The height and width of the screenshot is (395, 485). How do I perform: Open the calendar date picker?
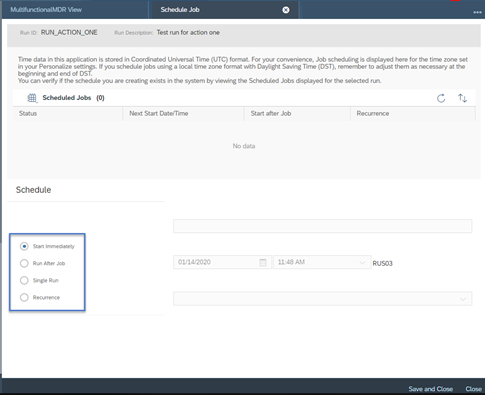[x=263, y=262]
